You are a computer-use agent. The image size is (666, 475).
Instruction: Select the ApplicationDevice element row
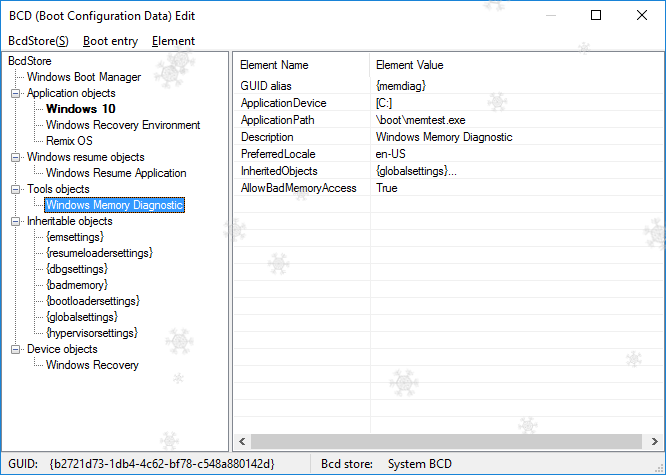coord(446,103)
